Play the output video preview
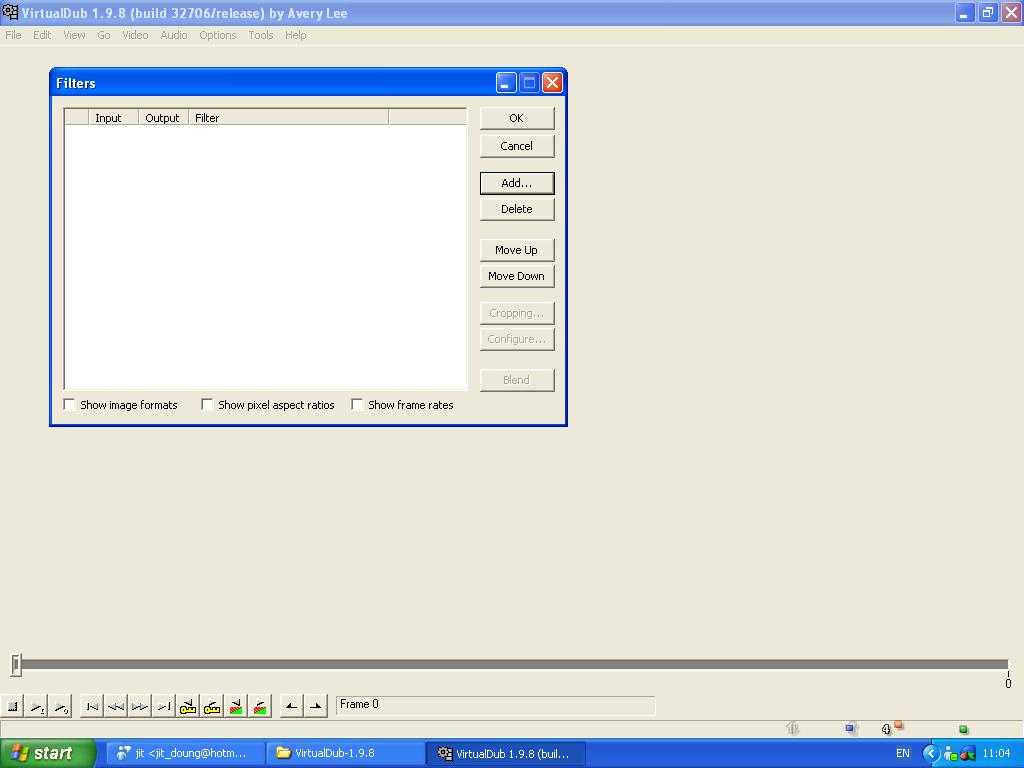 click(x=61, y=706)
